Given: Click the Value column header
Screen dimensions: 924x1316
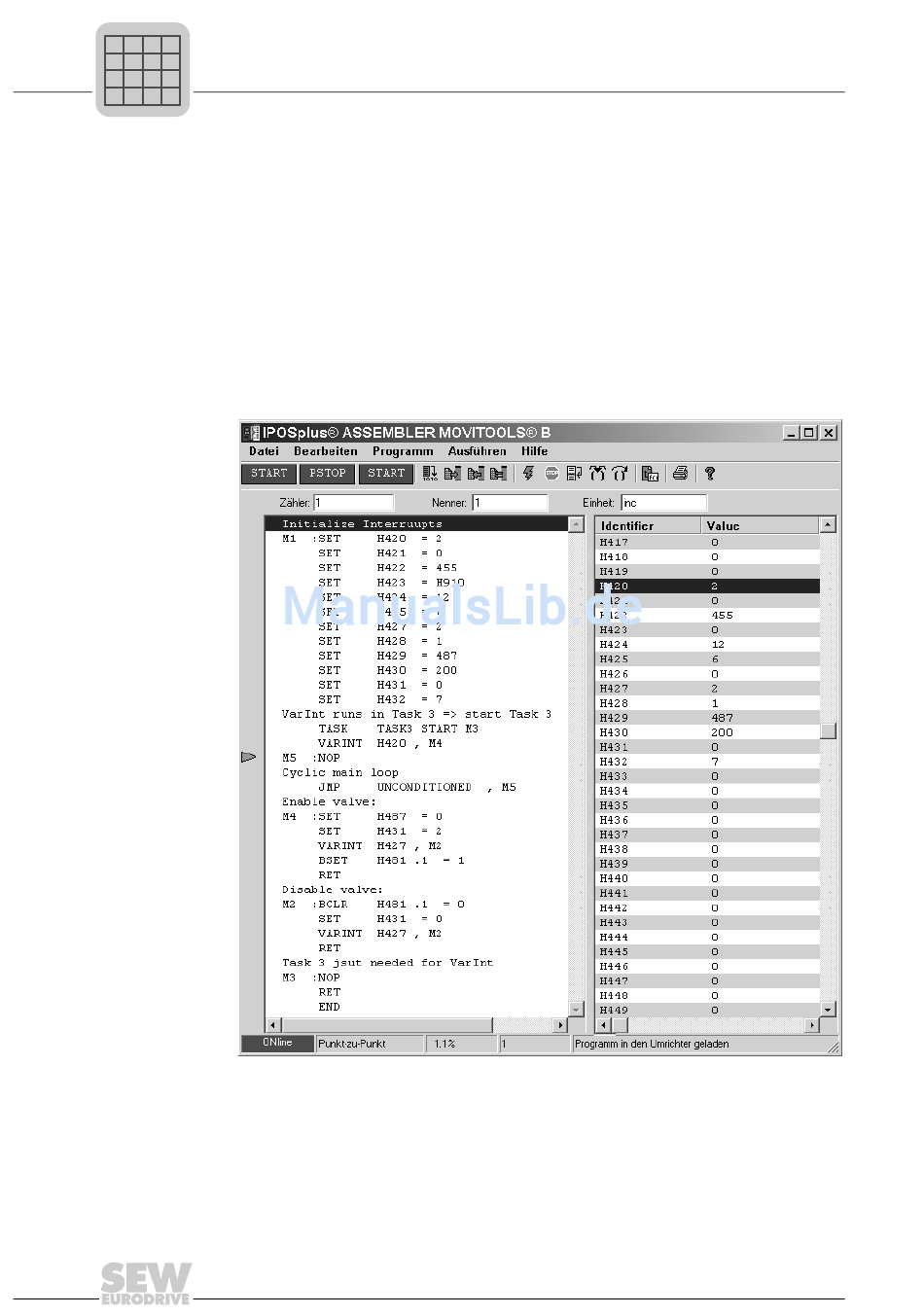Looking at the screenshot, I should pyautogui.click(x=760, y=525).
